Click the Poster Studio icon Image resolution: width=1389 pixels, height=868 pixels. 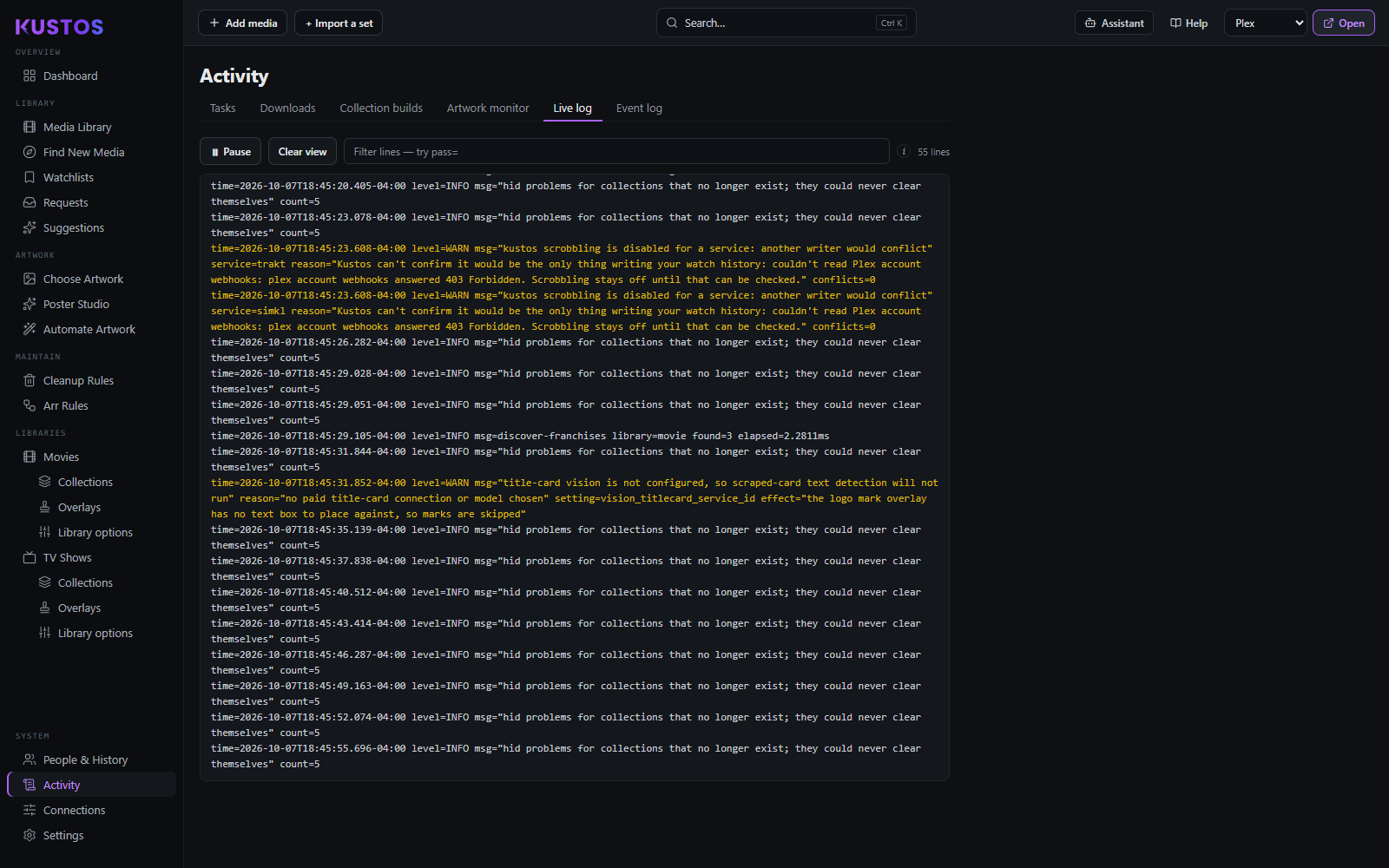click(x=30, y=304)
